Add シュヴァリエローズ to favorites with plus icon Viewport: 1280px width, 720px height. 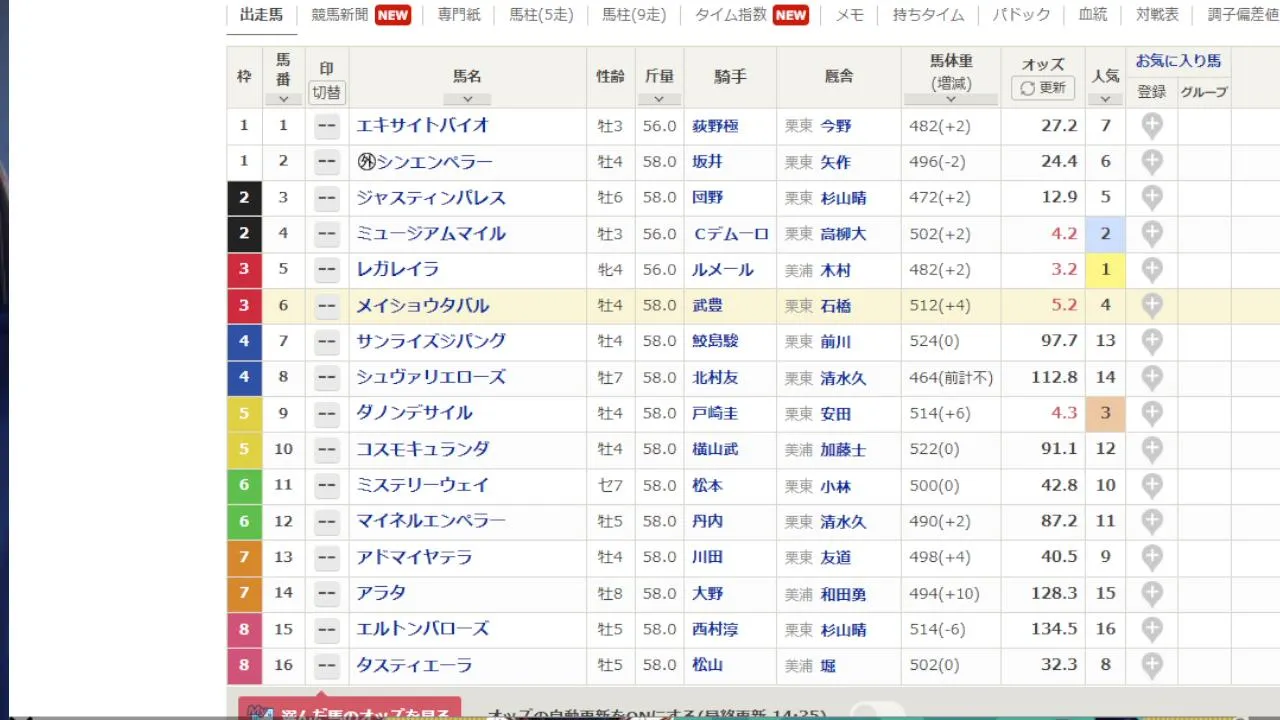click(x=1152, y=378)
